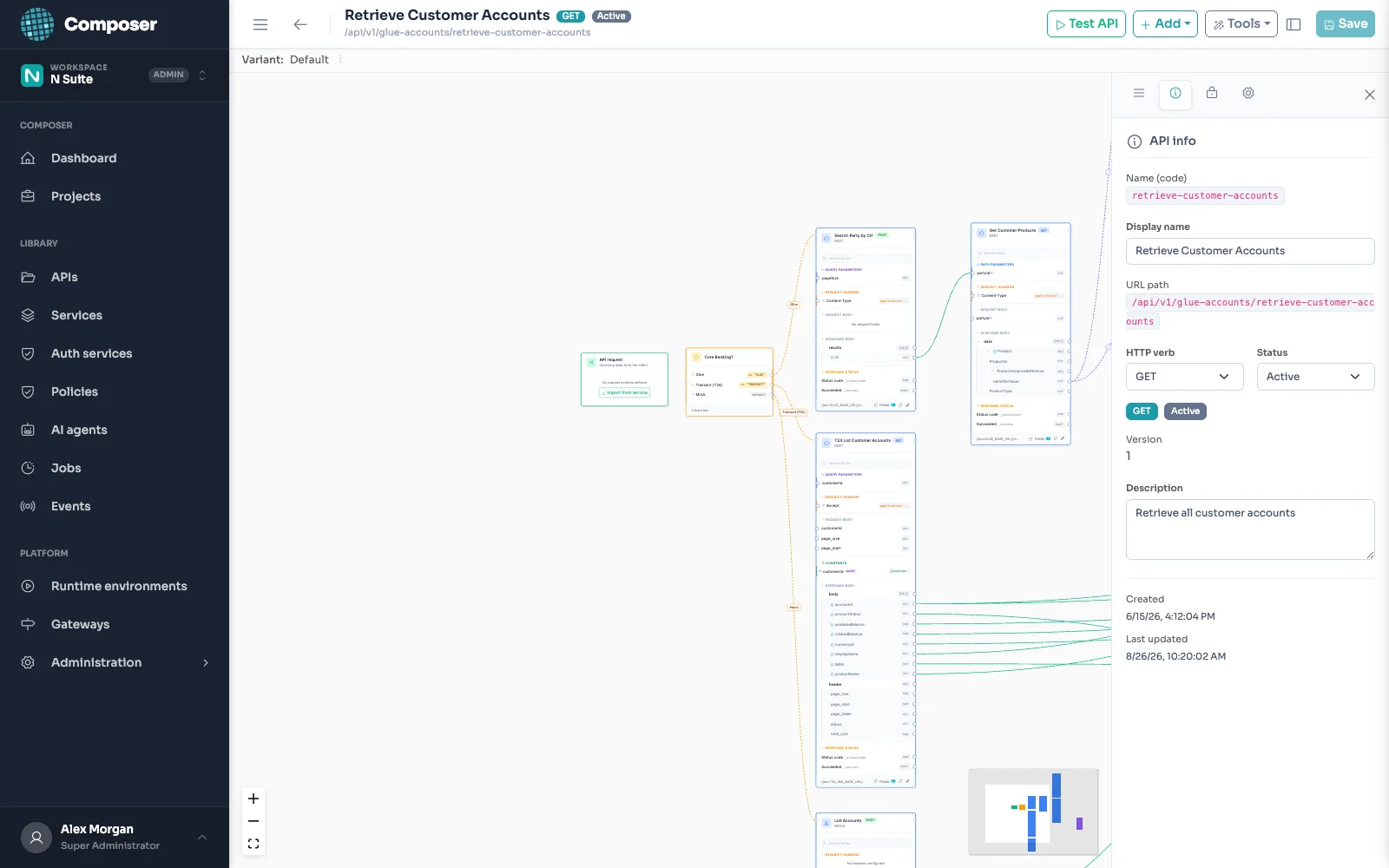Select the Core Banking decision node
Image resolution: width=1389 pixels, height=868 pixels.
(x=729, y=382)
